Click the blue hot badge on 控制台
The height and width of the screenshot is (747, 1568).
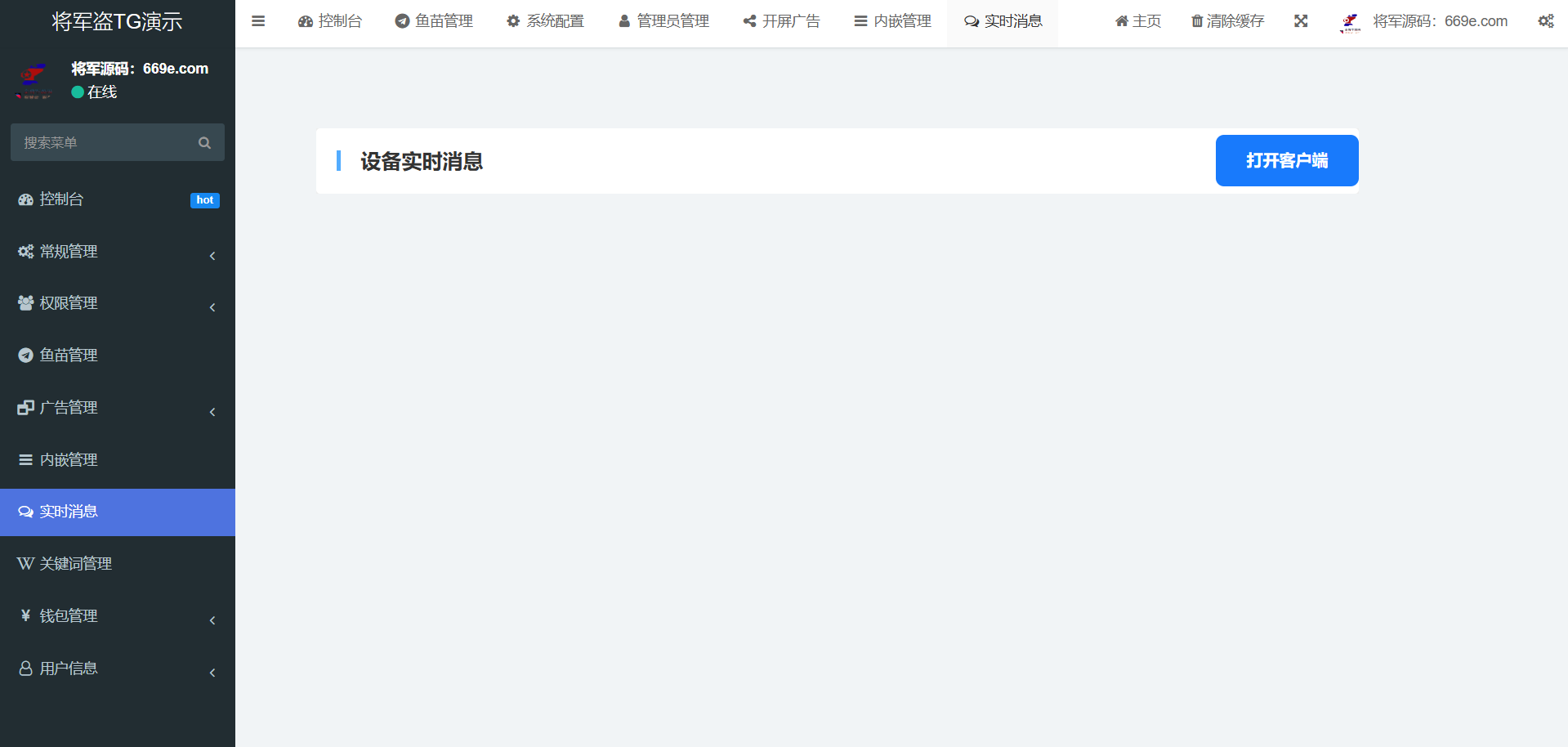click(x=205, y=200)
